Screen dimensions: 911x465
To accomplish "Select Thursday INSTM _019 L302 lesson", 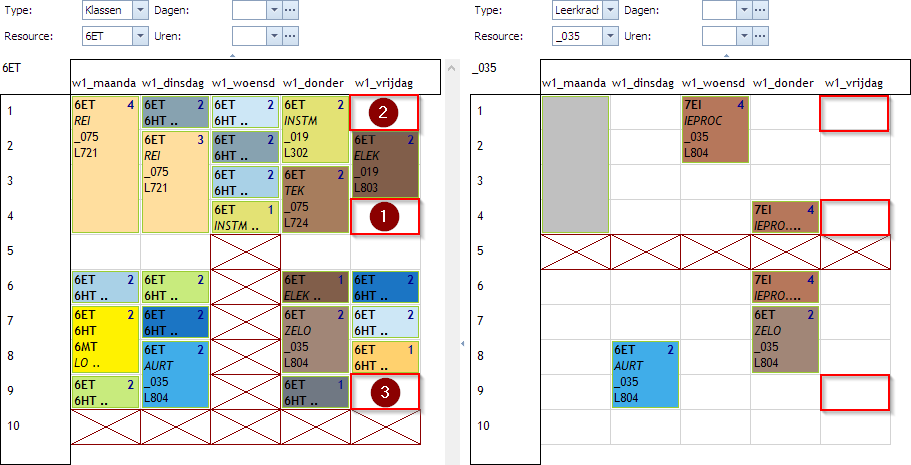I will tap(315, 130).
